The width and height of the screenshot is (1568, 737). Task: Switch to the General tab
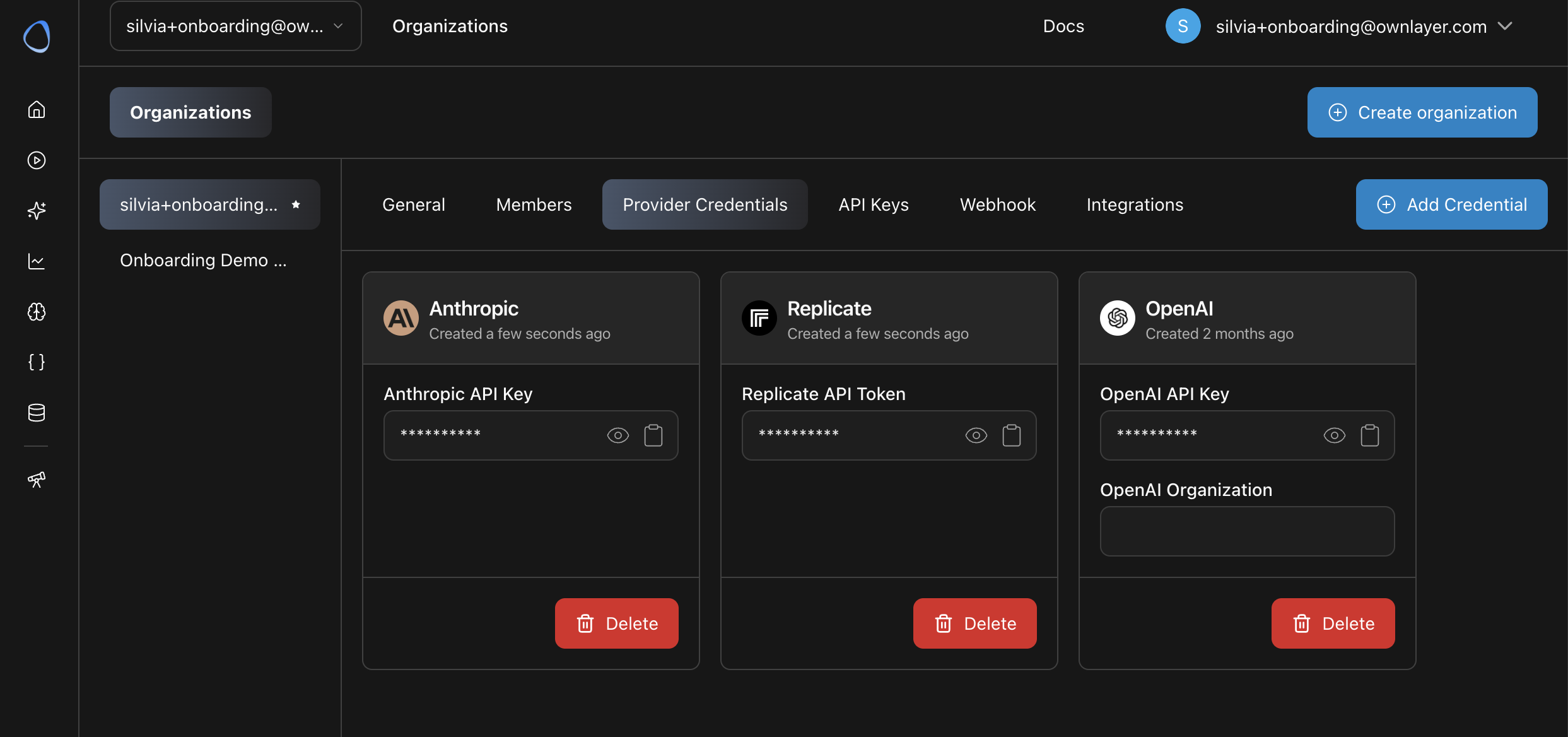(x=414, y=204)
